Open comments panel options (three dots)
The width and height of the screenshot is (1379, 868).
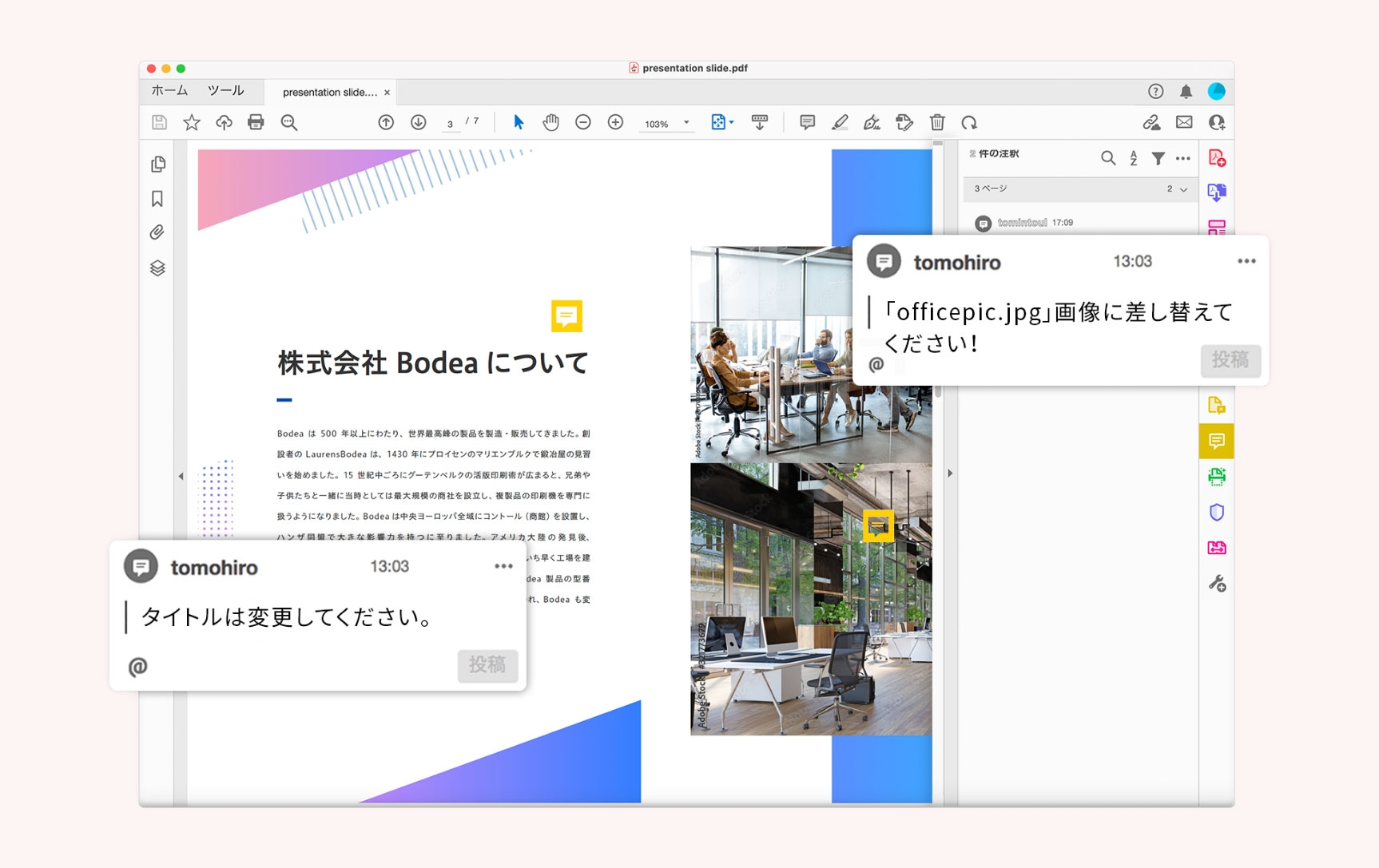pos(1183,158)
